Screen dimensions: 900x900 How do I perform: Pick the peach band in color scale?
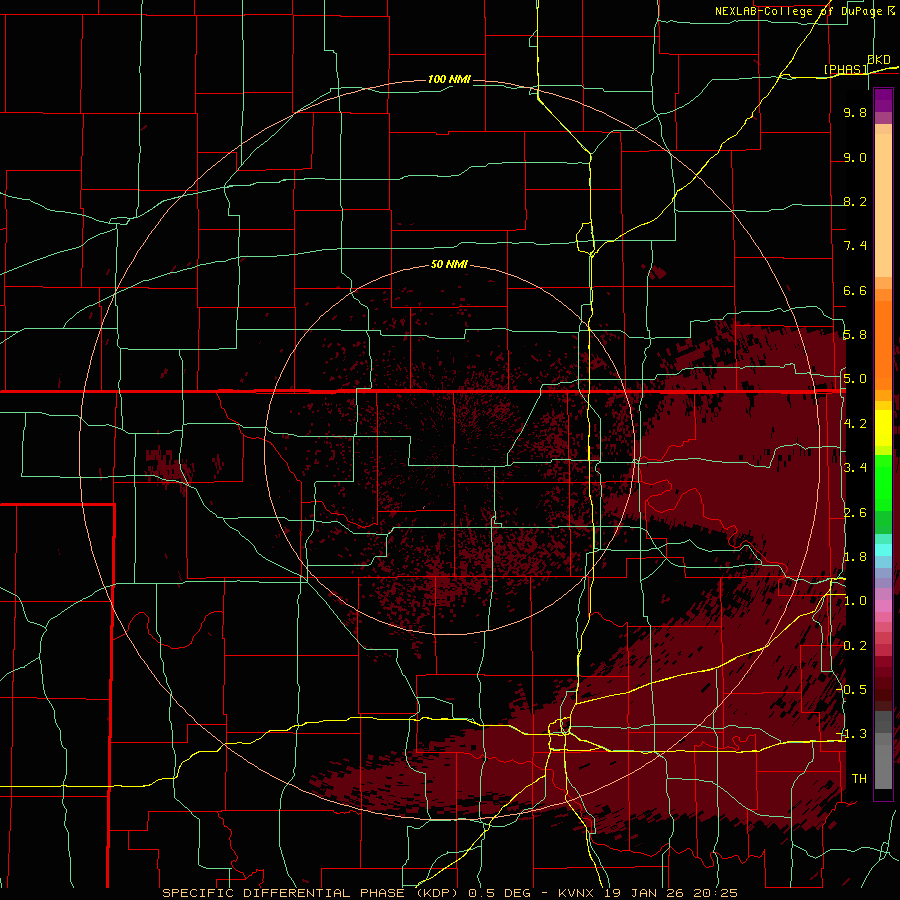click(883, 205)
